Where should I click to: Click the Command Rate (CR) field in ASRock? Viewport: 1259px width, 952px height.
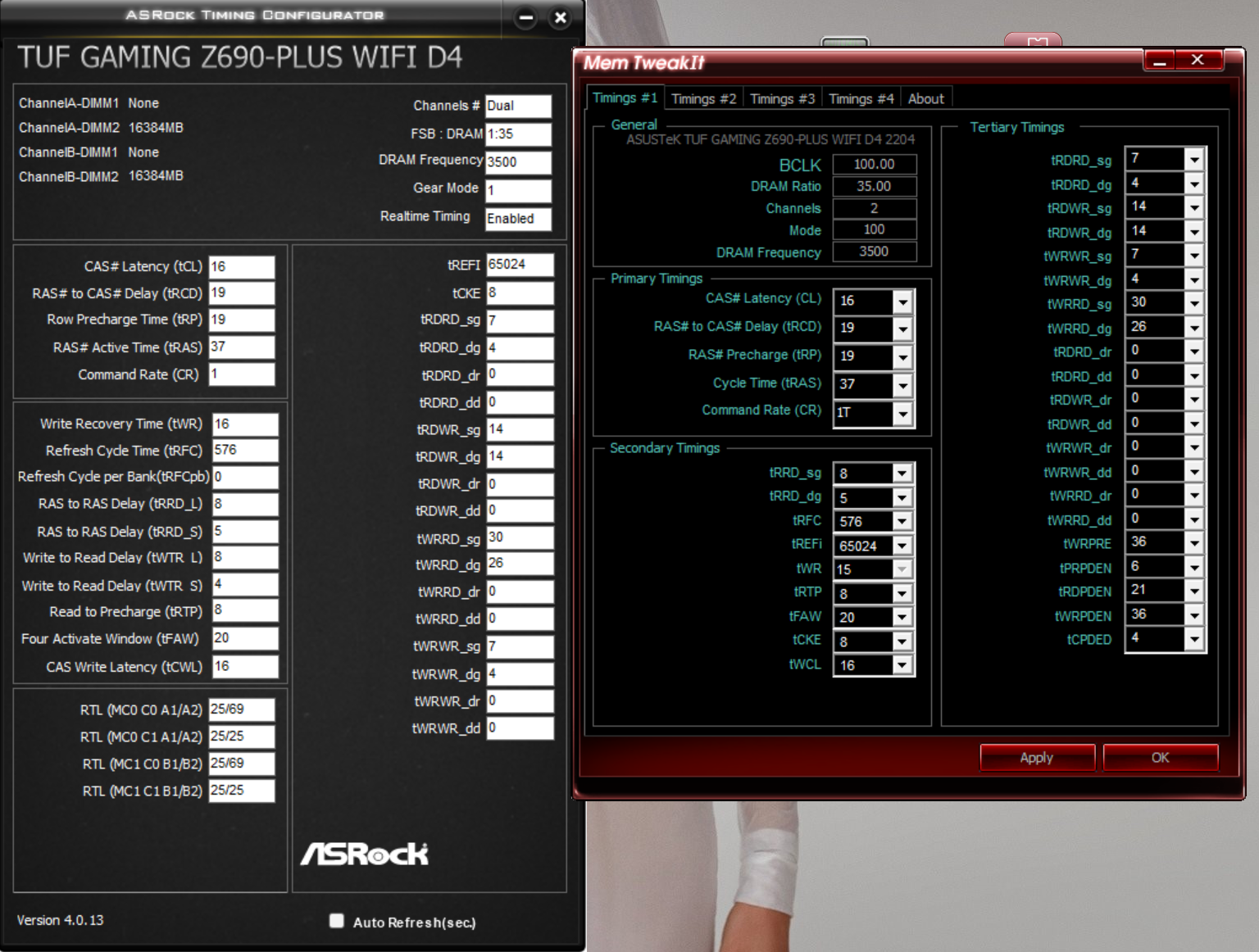(x=242, y=374)
